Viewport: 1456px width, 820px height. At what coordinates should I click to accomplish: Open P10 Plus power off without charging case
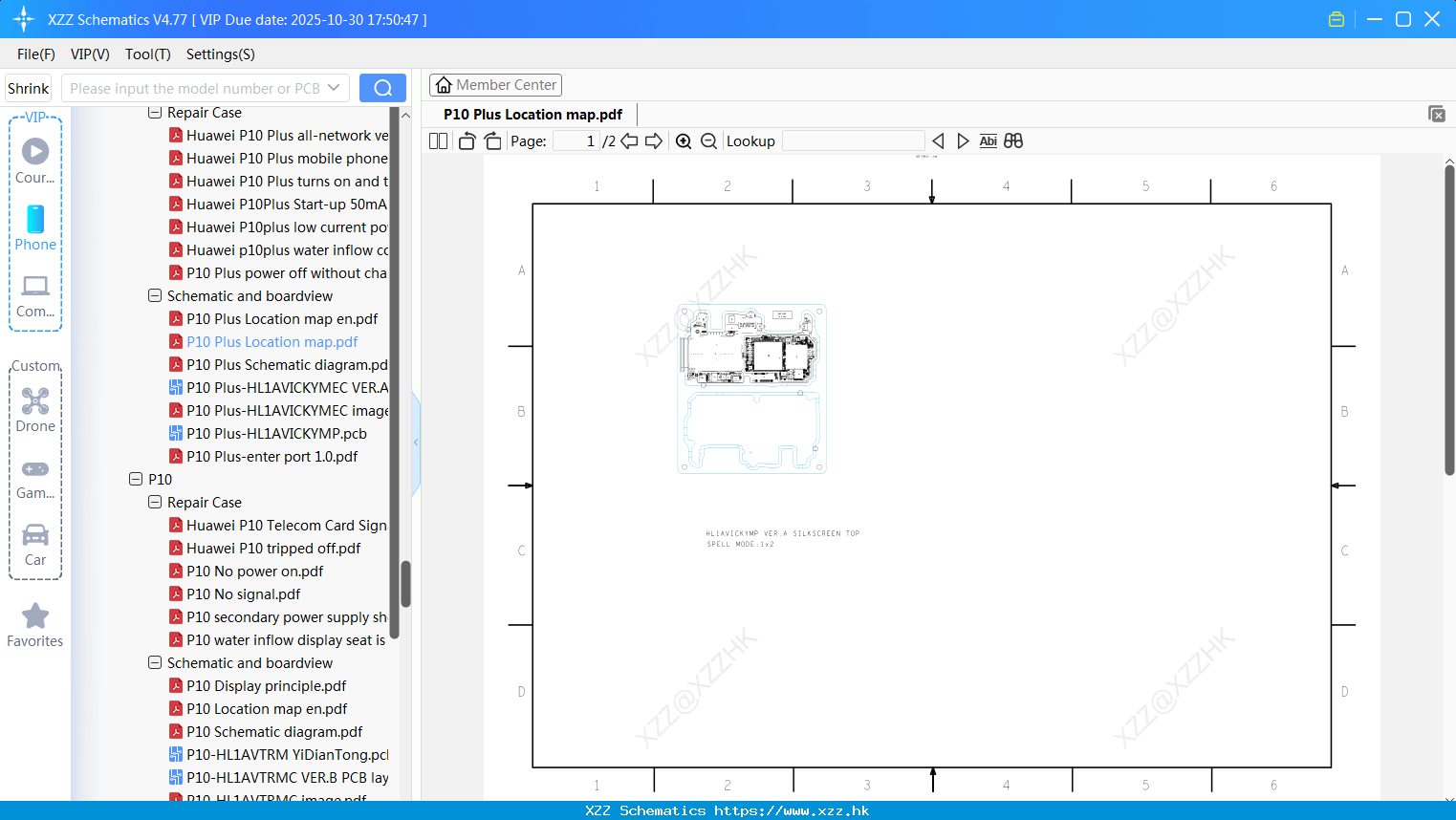[278, 272]
